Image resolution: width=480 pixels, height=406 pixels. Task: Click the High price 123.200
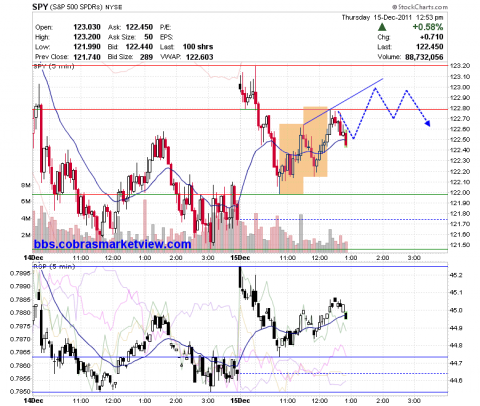pyautogui.click(x=87, y=37)
